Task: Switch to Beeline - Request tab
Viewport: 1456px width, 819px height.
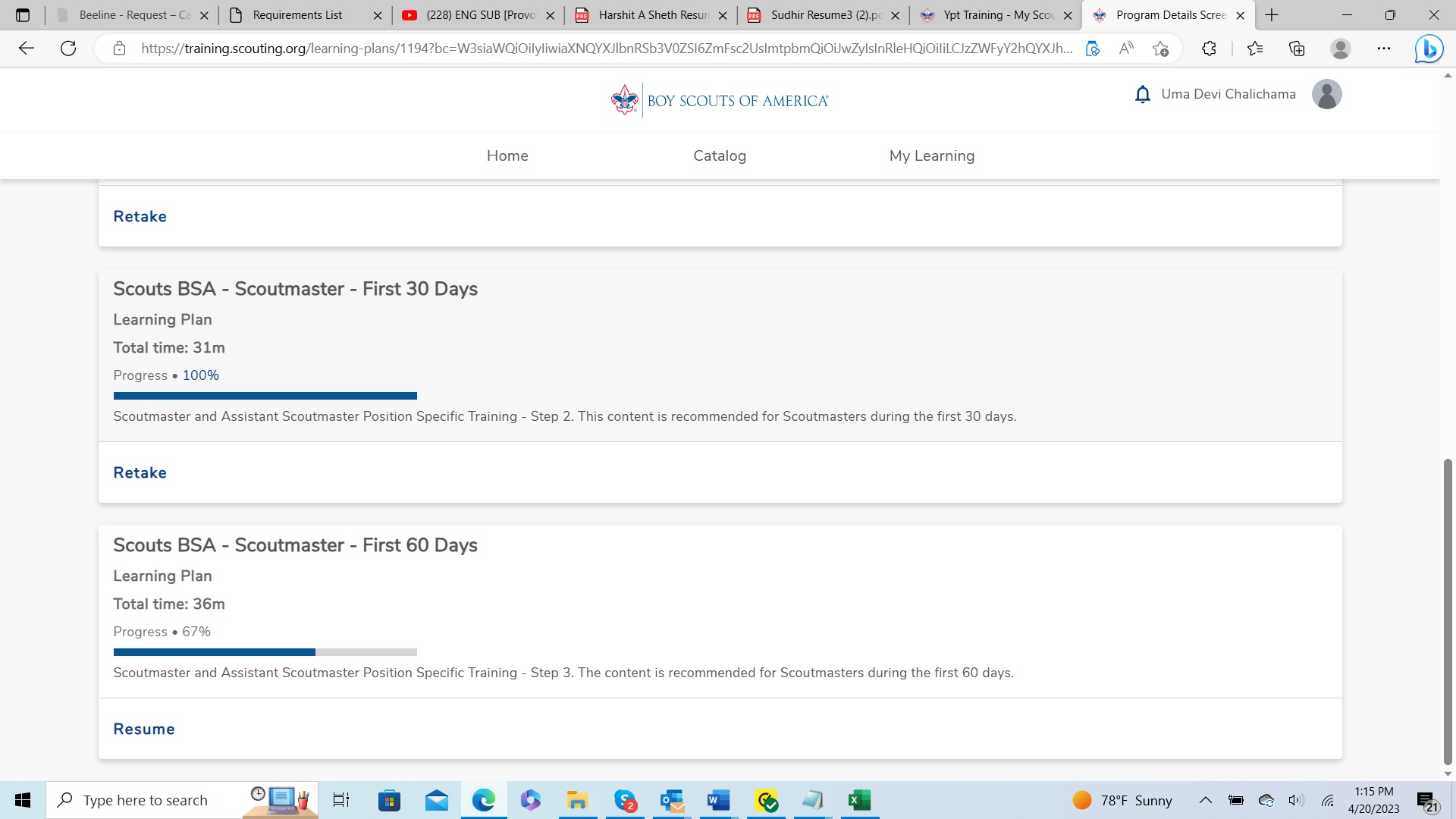Action: click(134, 15)
